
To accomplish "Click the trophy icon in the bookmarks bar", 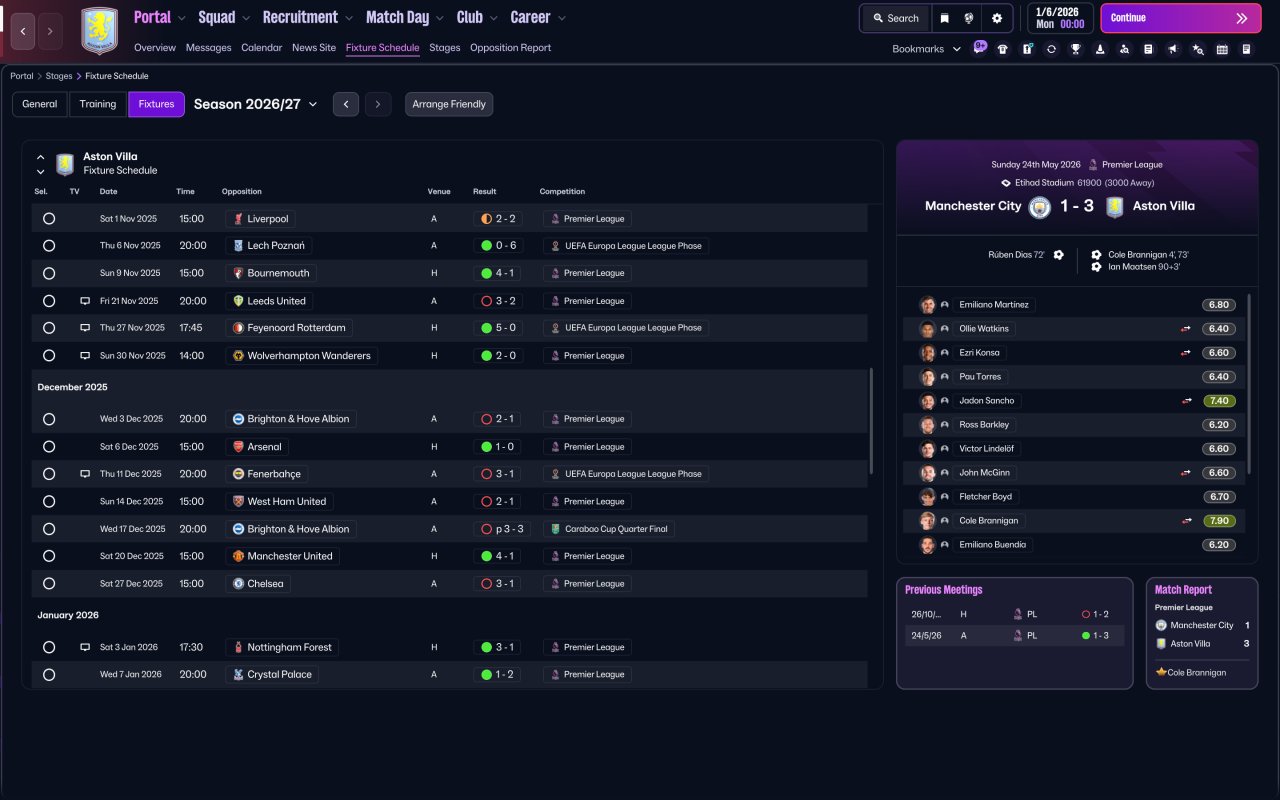I will tap(1076, 49).
